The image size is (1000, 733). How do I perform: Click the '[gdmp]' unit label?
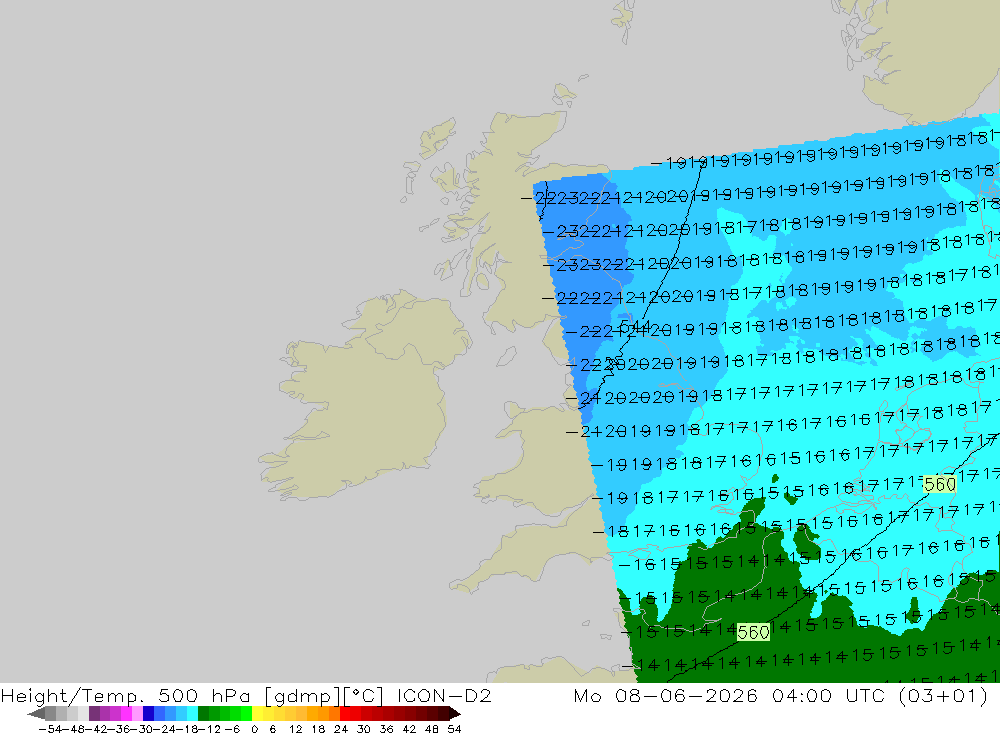coord(303,695)
